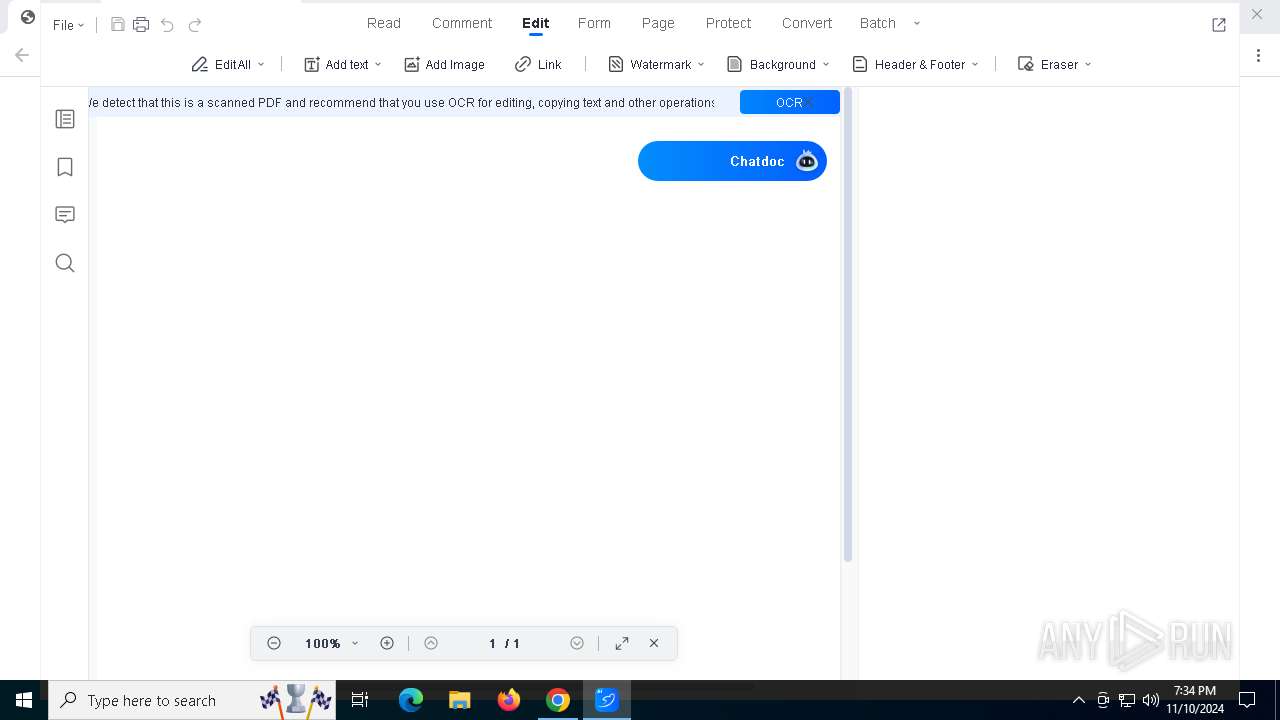The image size is (1280, 720).
Task: Open the Convert tab
Action: (x=807, y=23)
